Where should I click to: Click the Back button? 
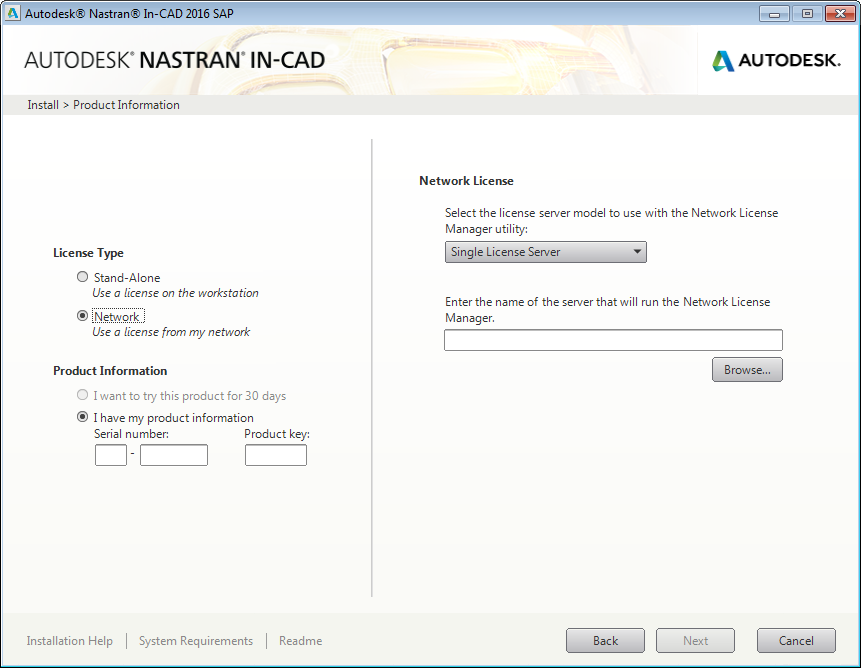(x=605, y=641)
